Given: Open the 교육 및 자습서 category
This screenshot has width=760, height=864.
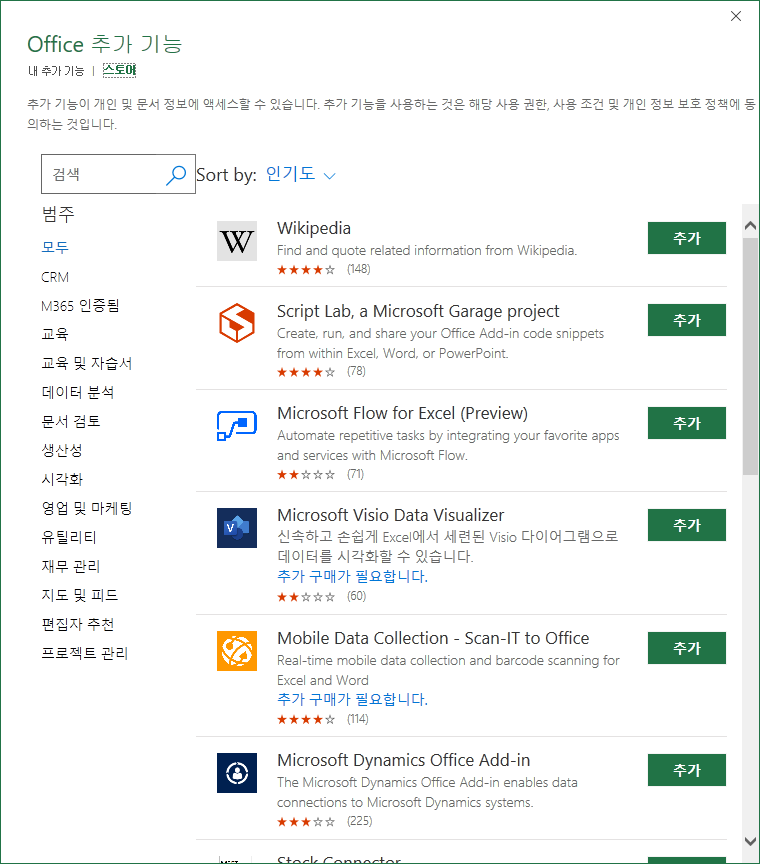Looking at the screenshot, I should [x=87, y=363].
